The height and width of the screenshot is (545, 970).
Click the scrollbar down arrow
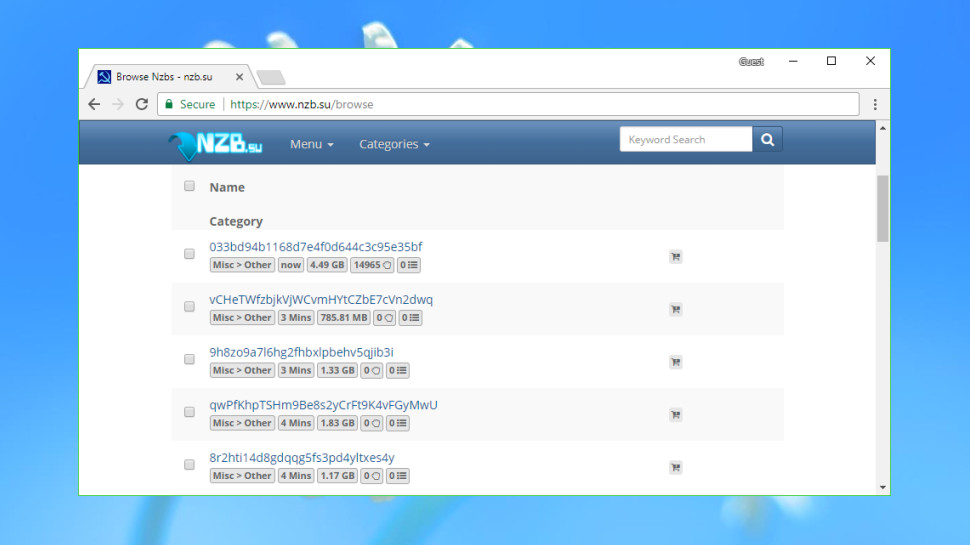coord(883,487)
